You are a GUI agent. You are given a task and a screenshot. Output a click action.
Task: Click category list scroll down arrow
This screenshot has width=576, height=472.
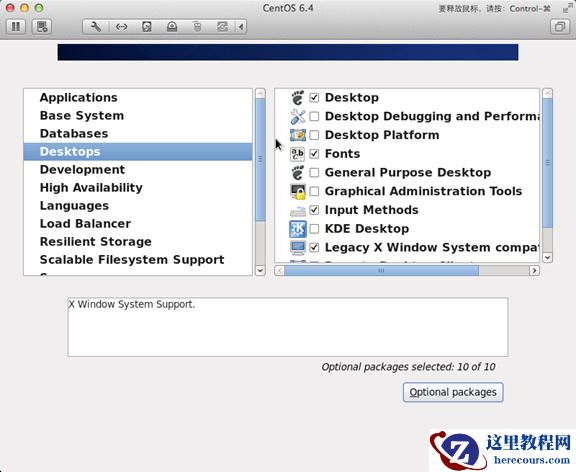[x=260, y=270]
